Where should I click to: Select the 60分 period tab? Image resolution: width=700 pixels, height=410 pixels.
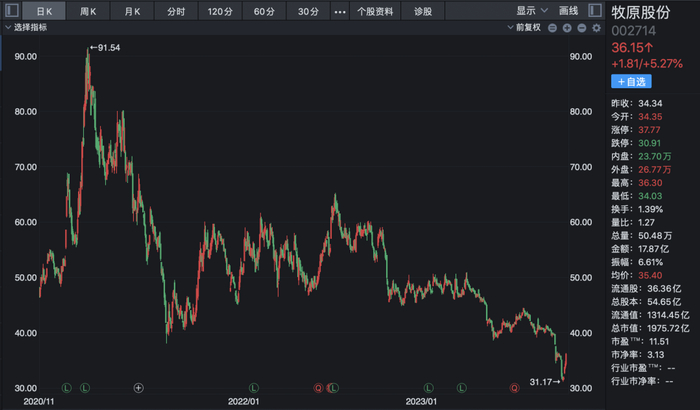(x=264, y=10)
